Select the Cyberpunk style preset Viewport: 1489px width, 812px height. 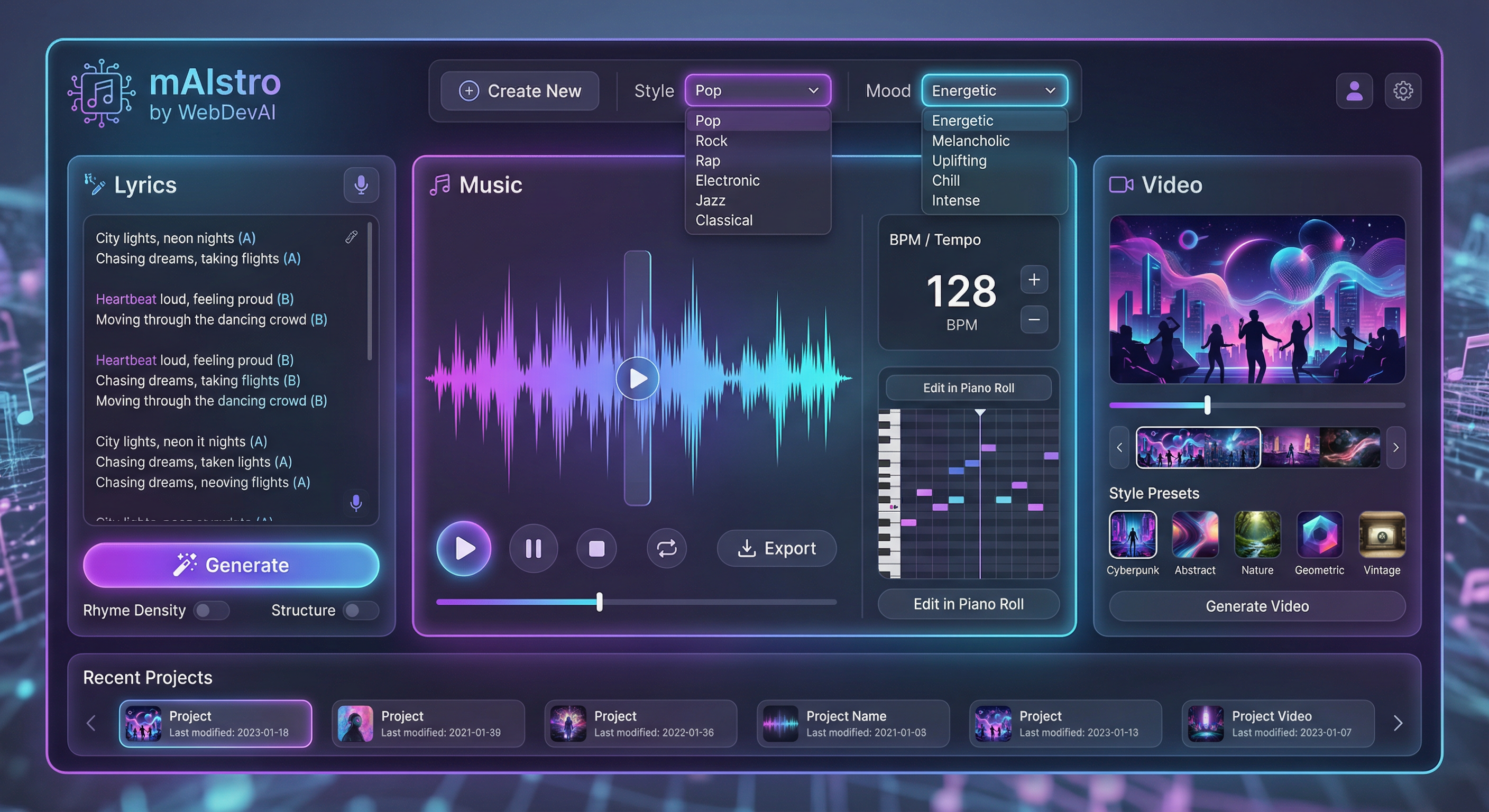click(x=1133, y=534)
